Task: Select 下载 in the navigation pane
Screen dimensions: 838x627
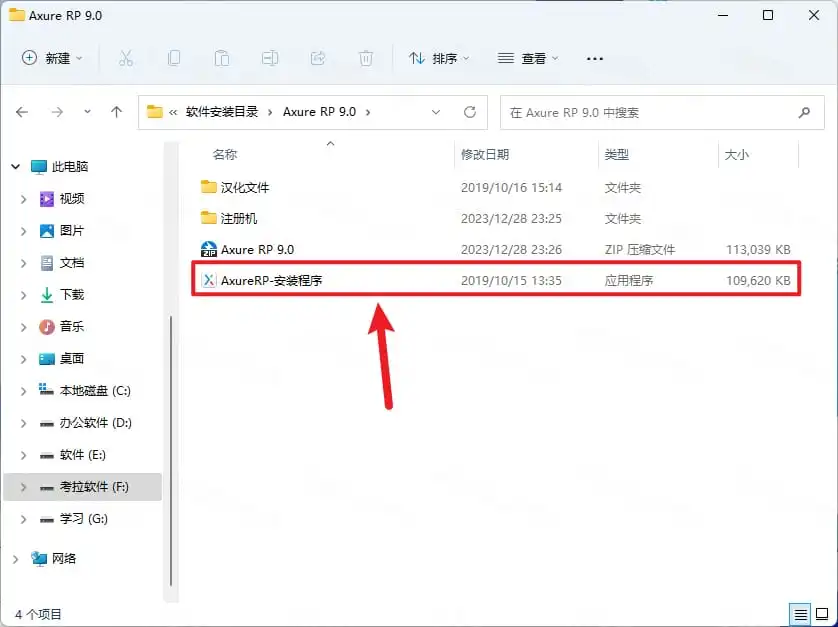Action: [72, 295]
